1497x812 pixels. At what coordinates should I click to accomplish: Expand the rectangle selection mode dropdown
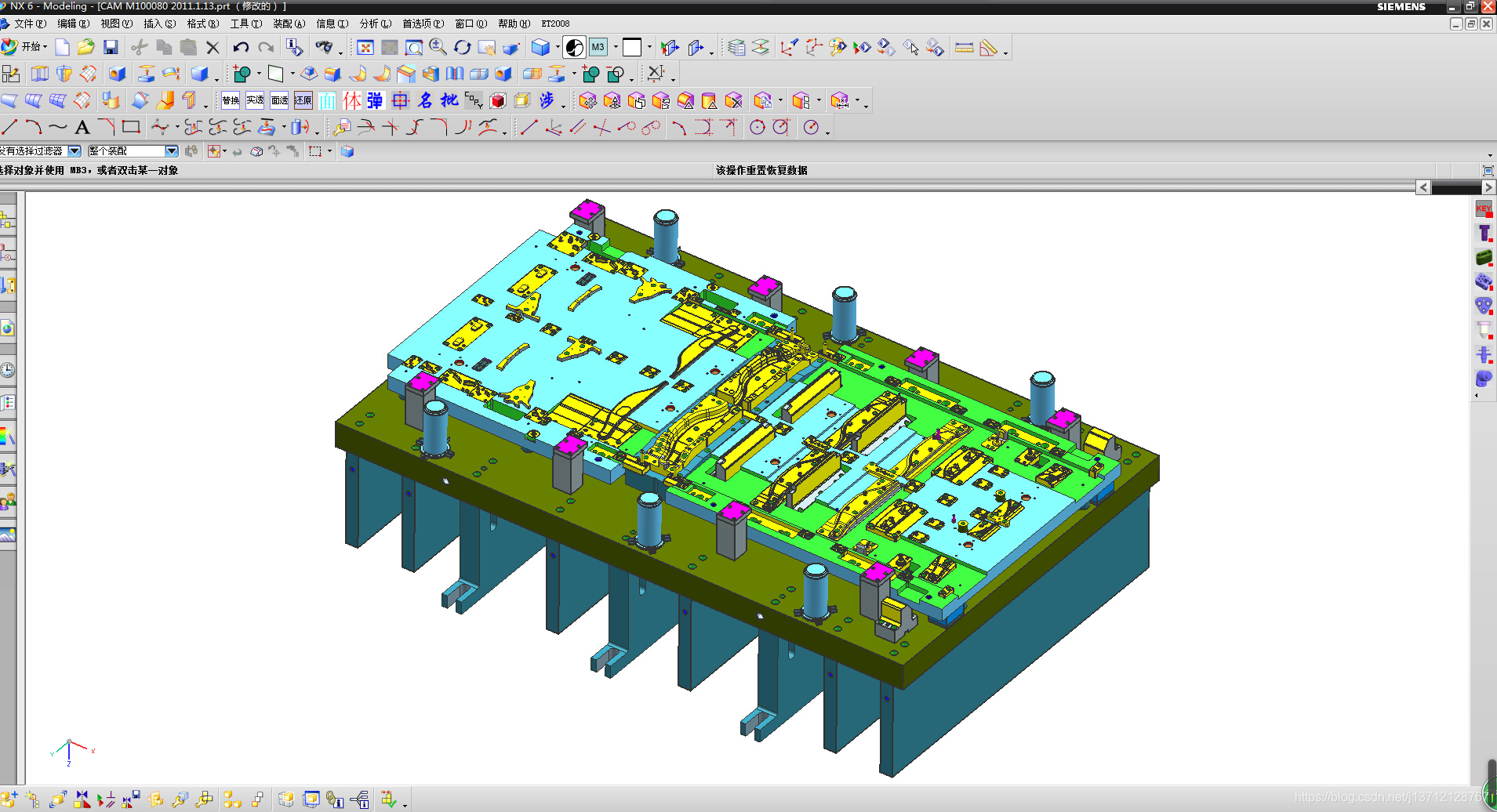click(329, 151)
